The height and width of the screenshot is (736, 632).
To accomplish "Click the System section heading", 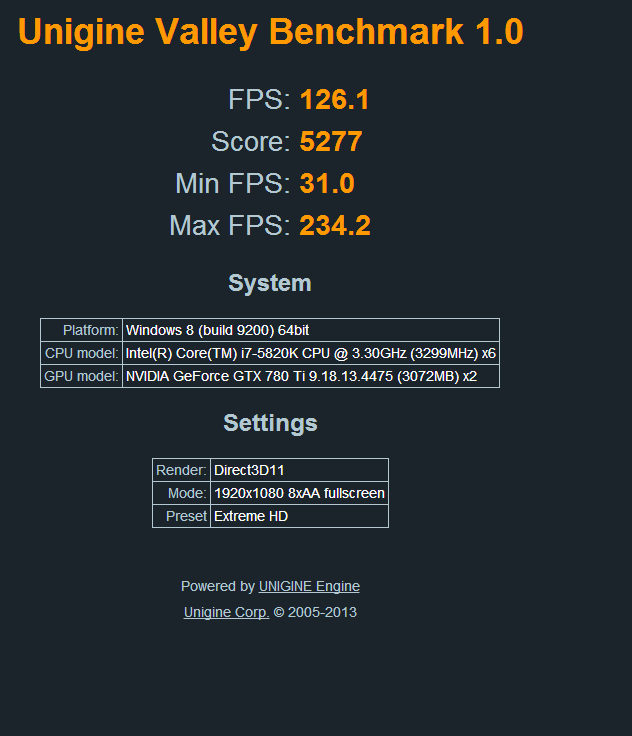I will (270, 283).
